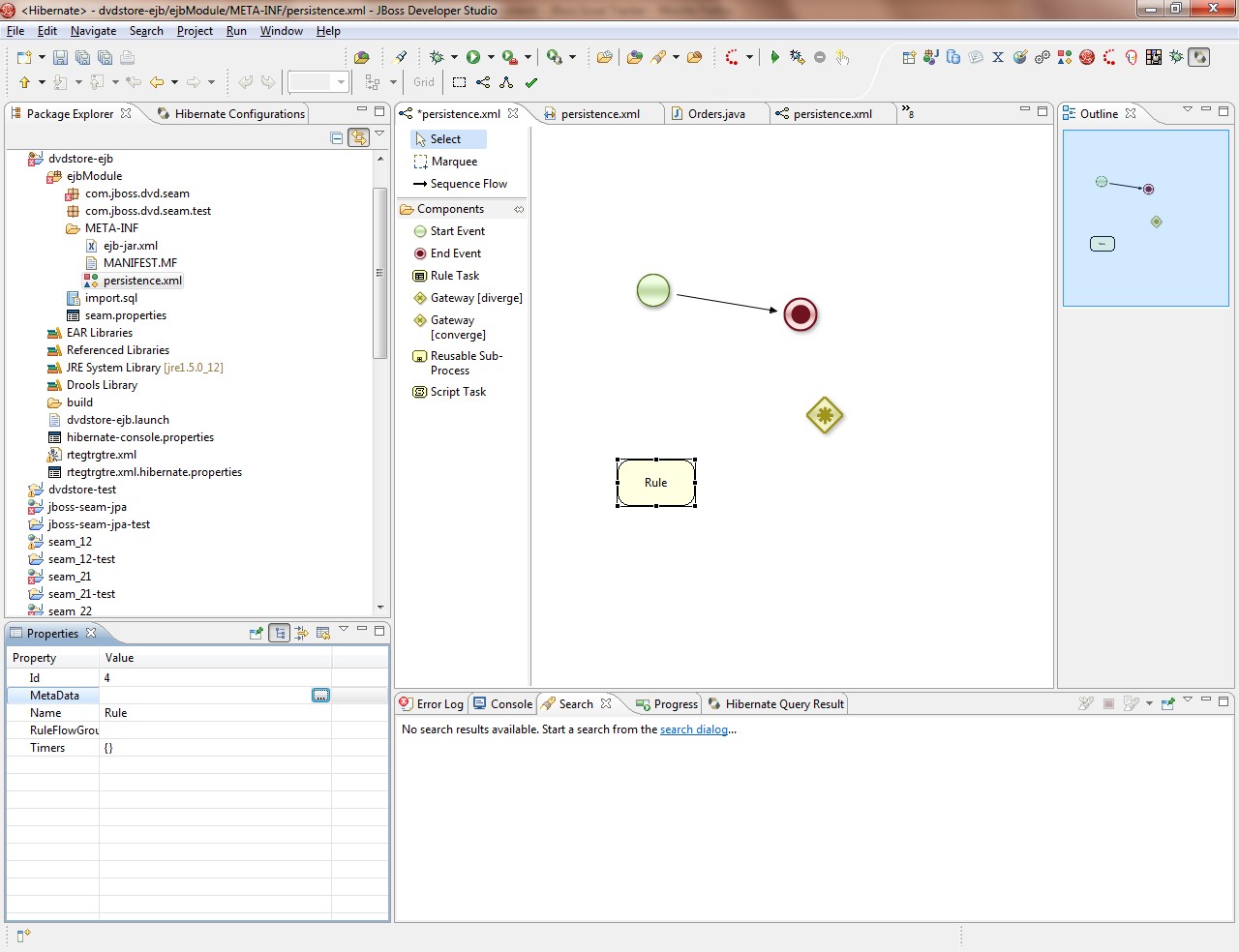Click the MetaData ellipsis edit button
This screenshot has width=1239, height=952.
(320, 696)
